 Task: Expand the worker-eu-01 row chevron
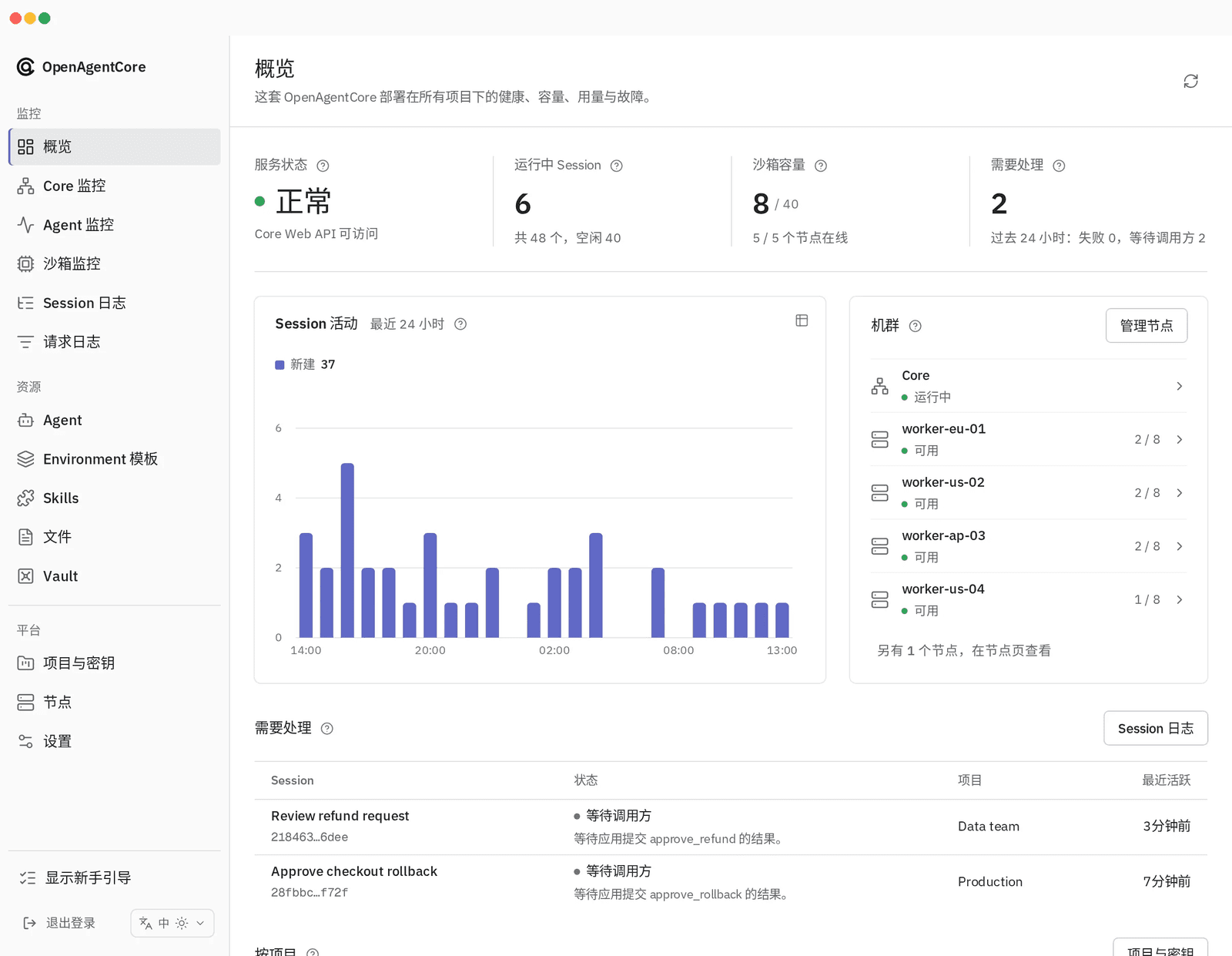point(1179,440)
